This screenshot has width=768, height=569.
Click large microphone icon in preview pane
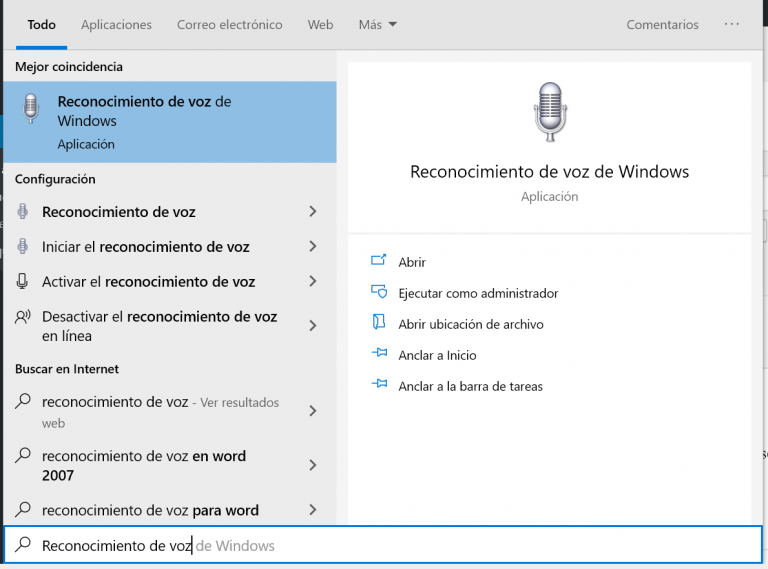point(550,112)
